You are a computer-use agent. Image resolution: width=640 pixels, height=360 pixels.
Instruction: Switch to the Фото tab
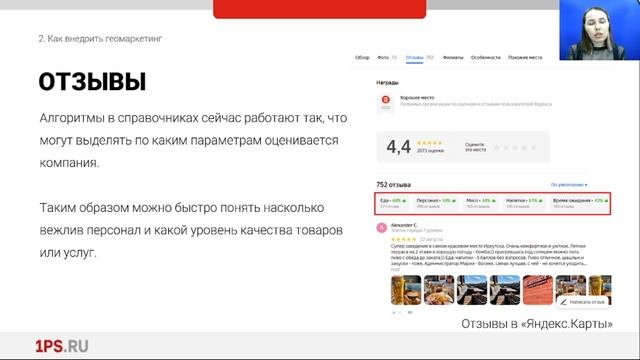click(383, 58)
